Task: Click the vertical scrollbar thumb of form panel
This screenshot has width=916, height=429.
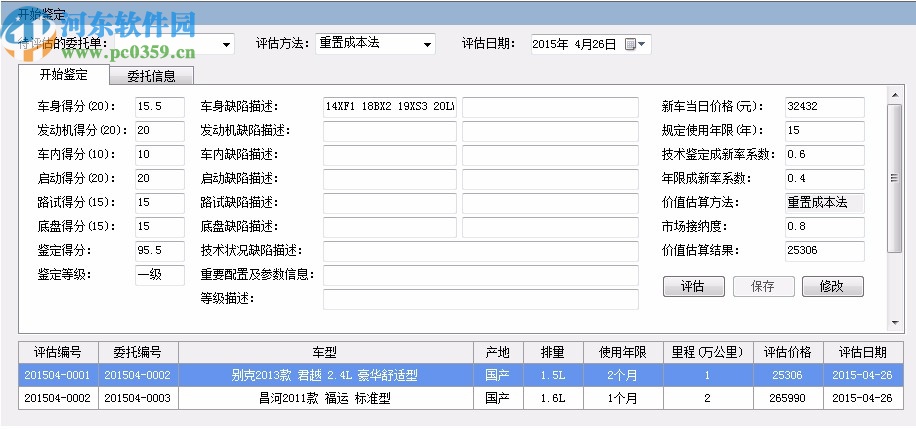Action: point(894,178)
